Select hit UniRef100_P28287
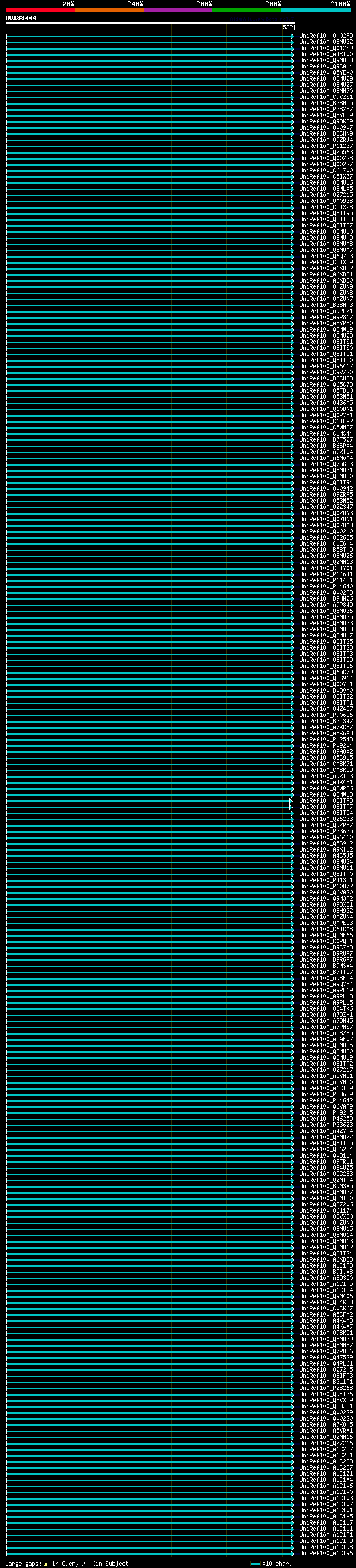This screenshot has width=356, height=1568. [x=326, y=109]
